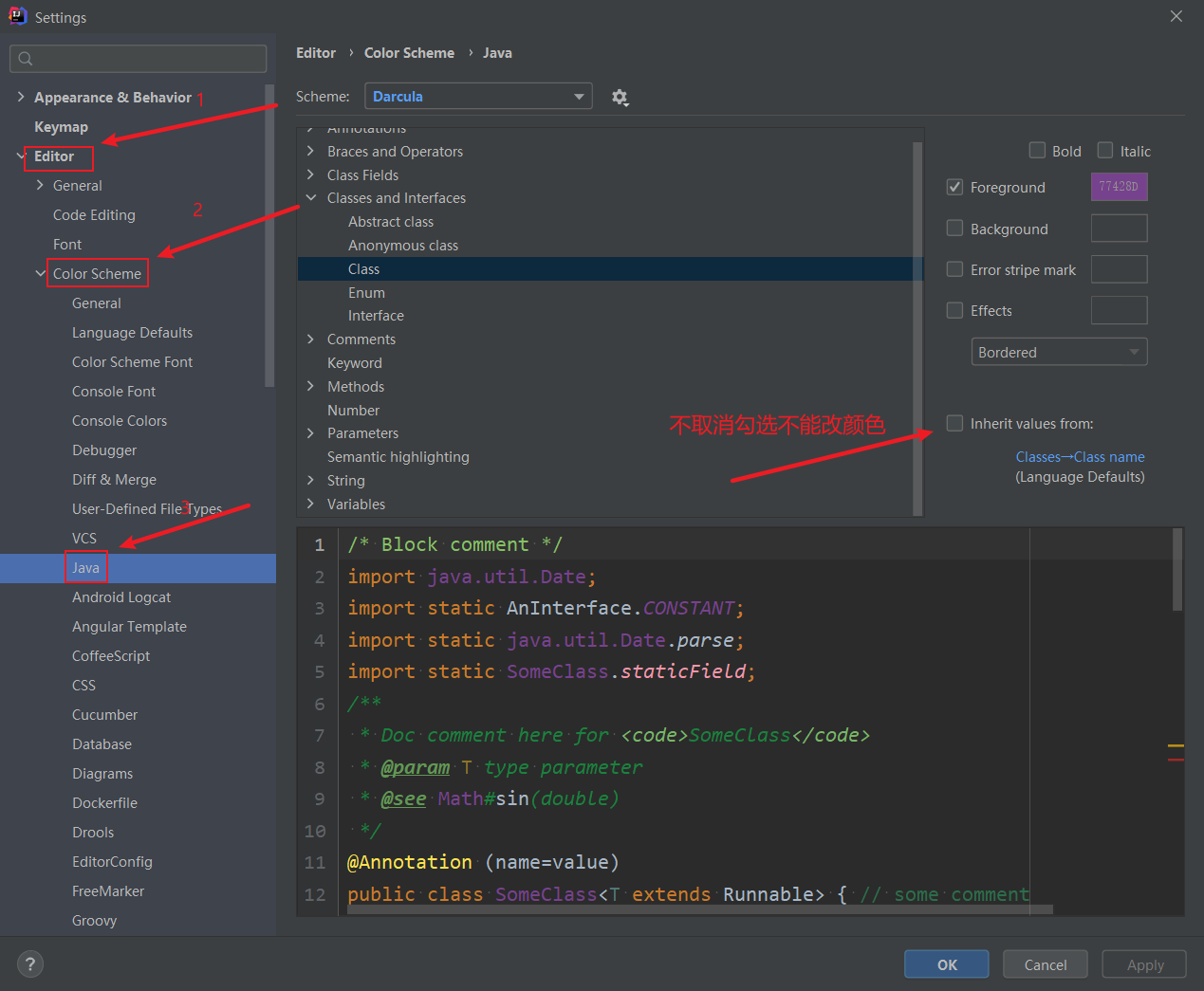The height and width of the screenshot is (991, 1204).
Task: Open Font settings page
Action: pos(67,244)
